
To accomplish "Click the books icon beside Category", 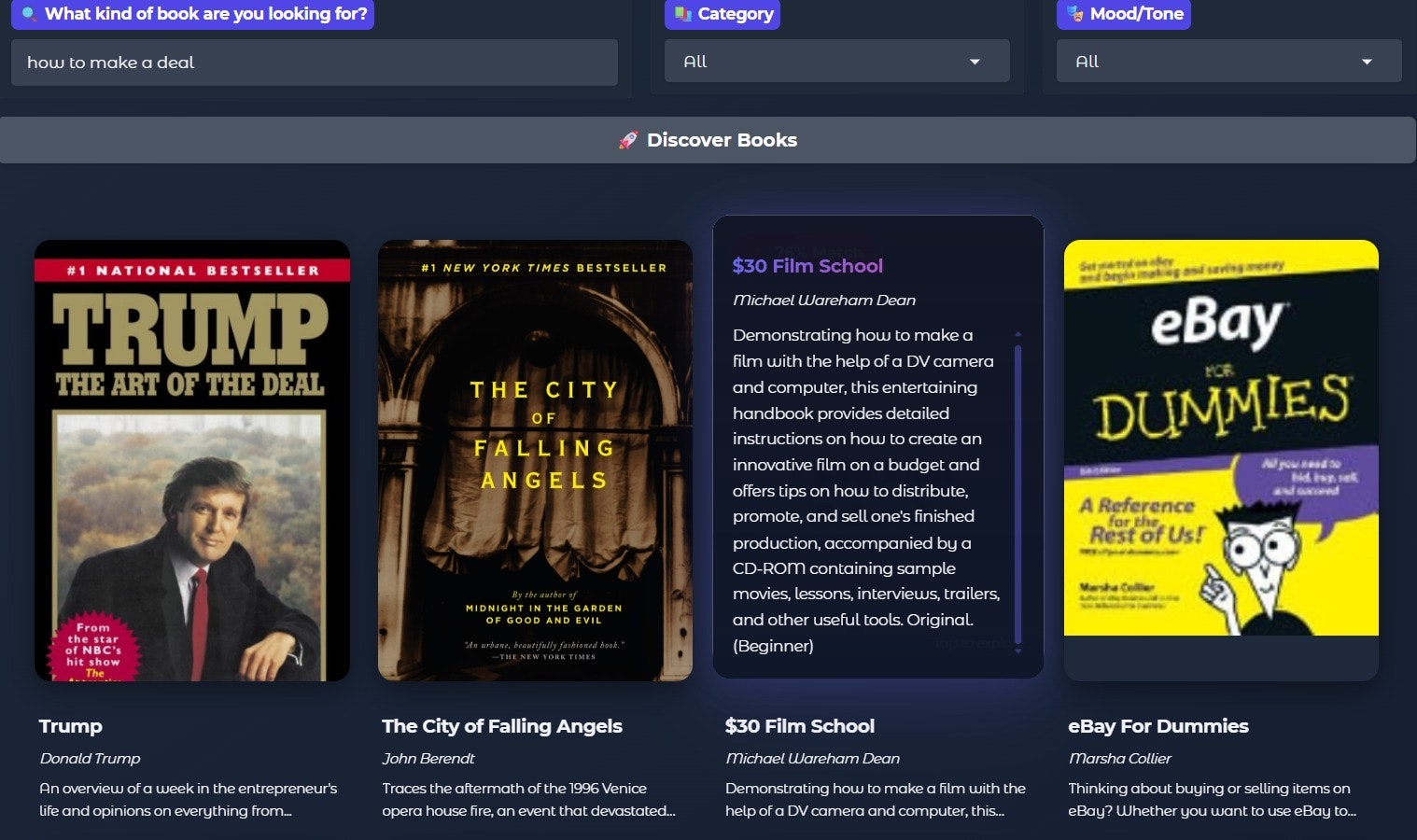I will [x=683, y=14].
